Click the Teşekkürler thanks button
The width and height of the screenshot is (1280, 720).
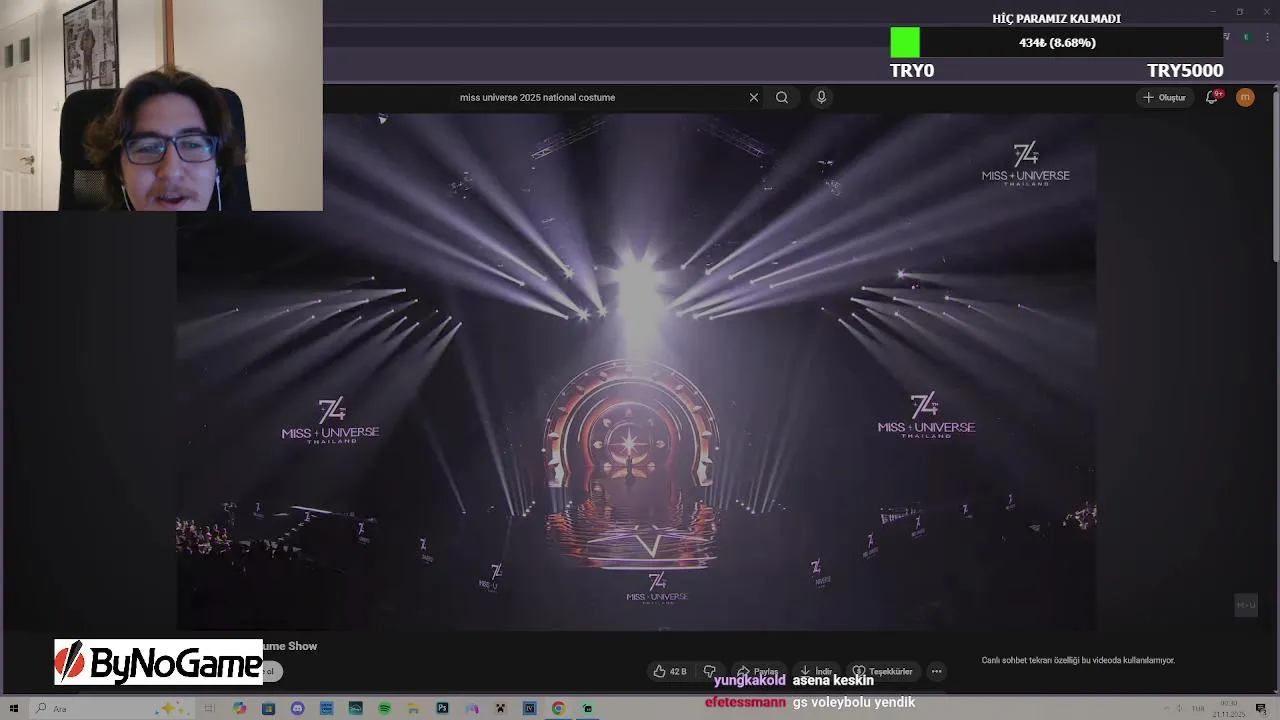coord(882,671)
